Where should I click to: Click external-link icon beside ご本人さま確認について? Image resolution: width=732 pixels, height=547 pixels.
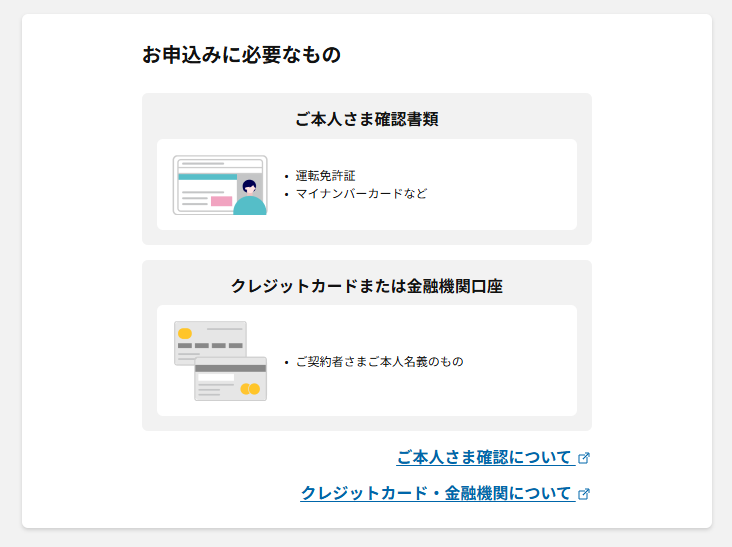click(x=584, y=458)
